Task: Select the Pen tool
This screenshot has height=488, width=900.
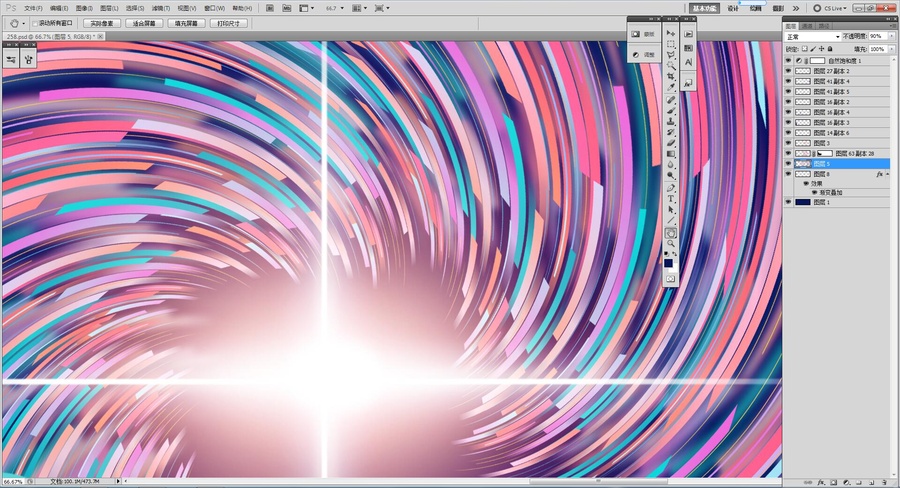Action: 670,188
